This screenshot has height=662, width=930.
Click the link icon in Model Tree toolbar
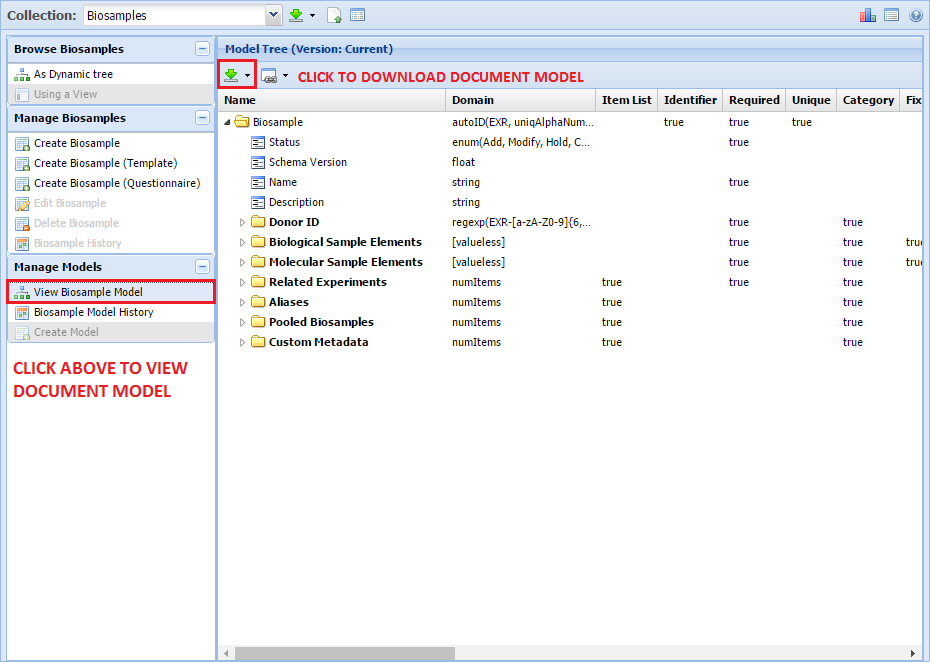tap(268, 76)
